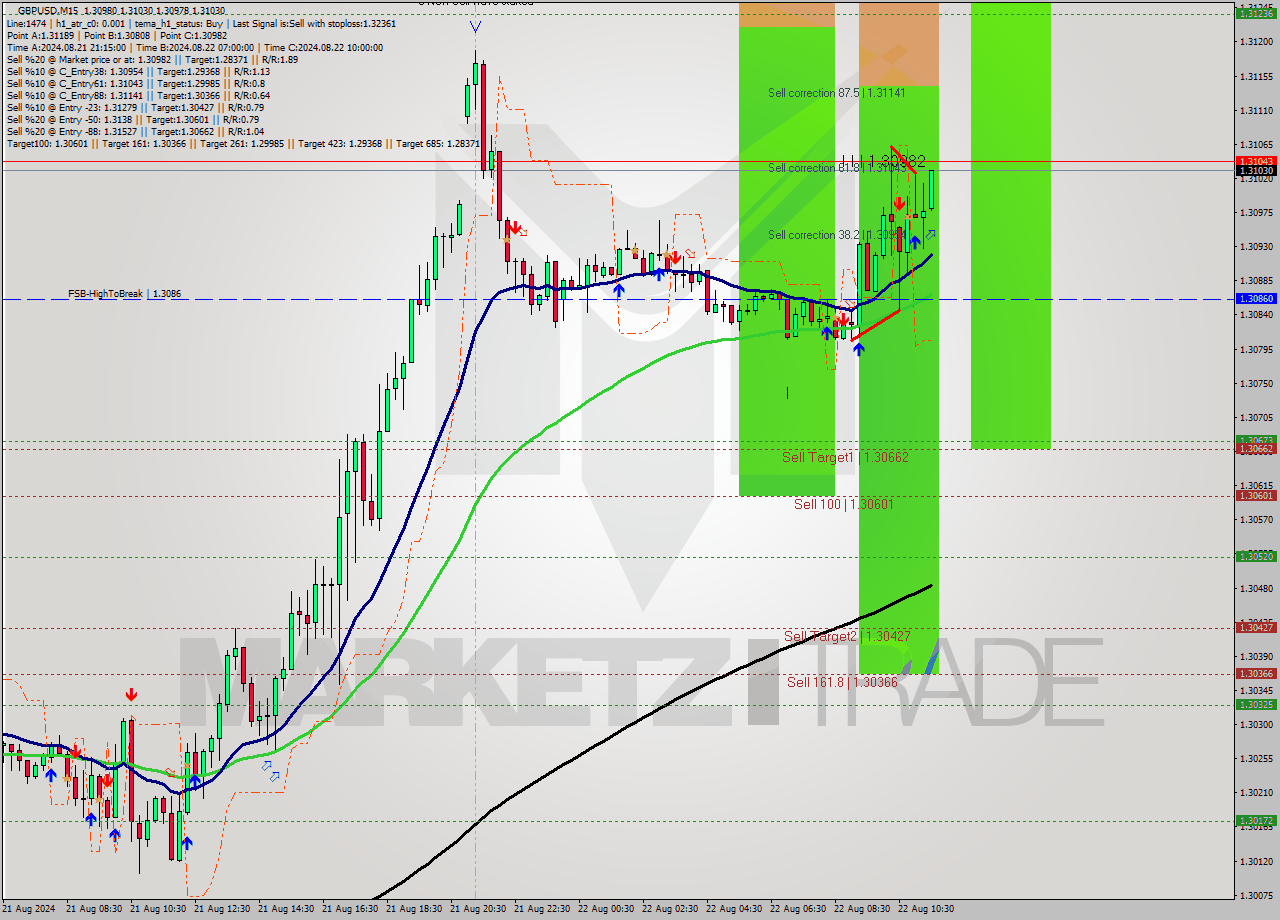
Task: Click the '21 Aug 2024' date label
Action: [x=29, y=909]
